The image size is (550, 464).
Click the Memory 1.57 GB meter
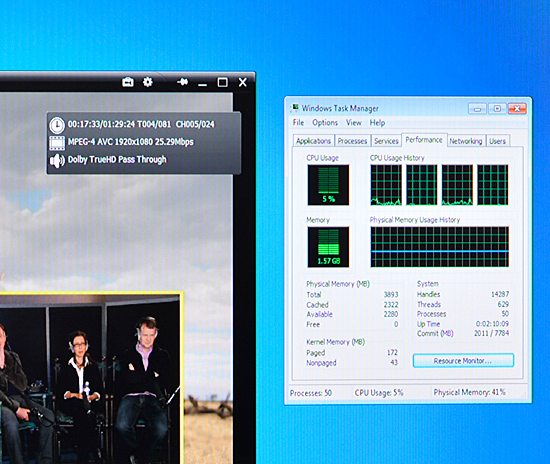click(x=328, y=247)
